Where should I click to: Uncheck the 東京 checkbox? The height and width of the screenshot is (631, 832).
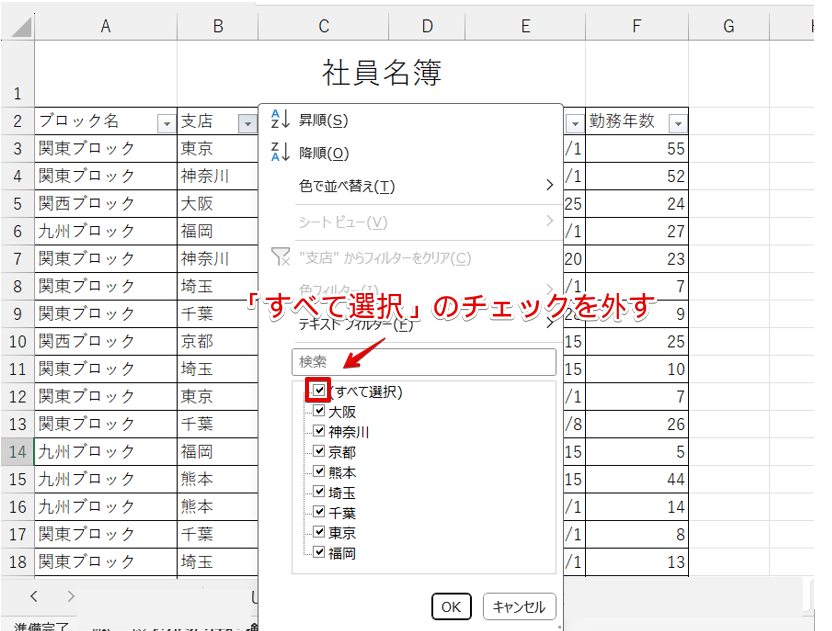(319, 532)
